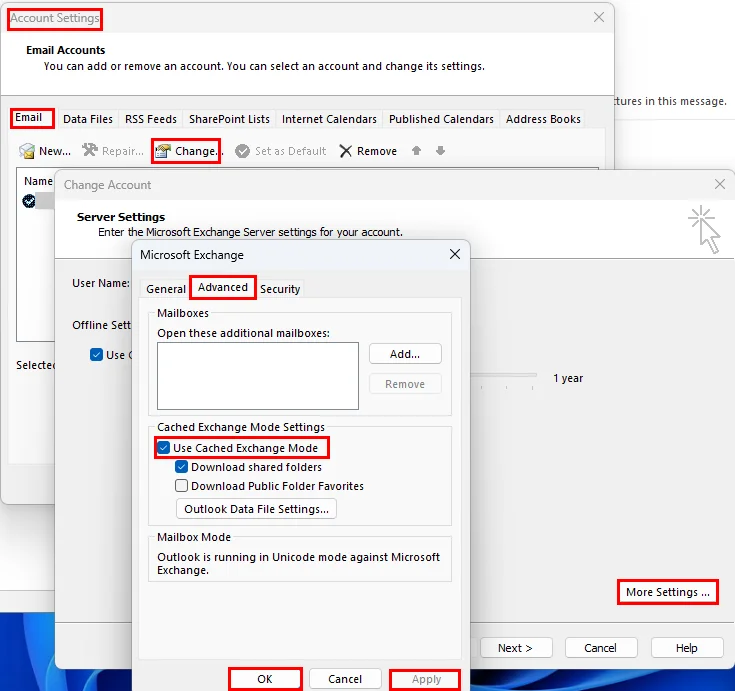Screen dimensions: 735x691
Task: Close the Microsoft Exchange dialog
Action: pos(455,254)
